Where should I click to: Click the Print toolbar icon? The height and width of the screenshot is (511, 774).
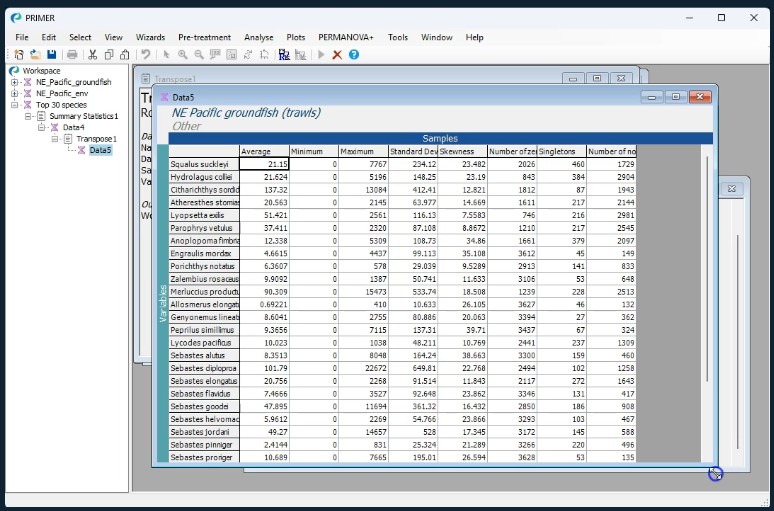72,55
